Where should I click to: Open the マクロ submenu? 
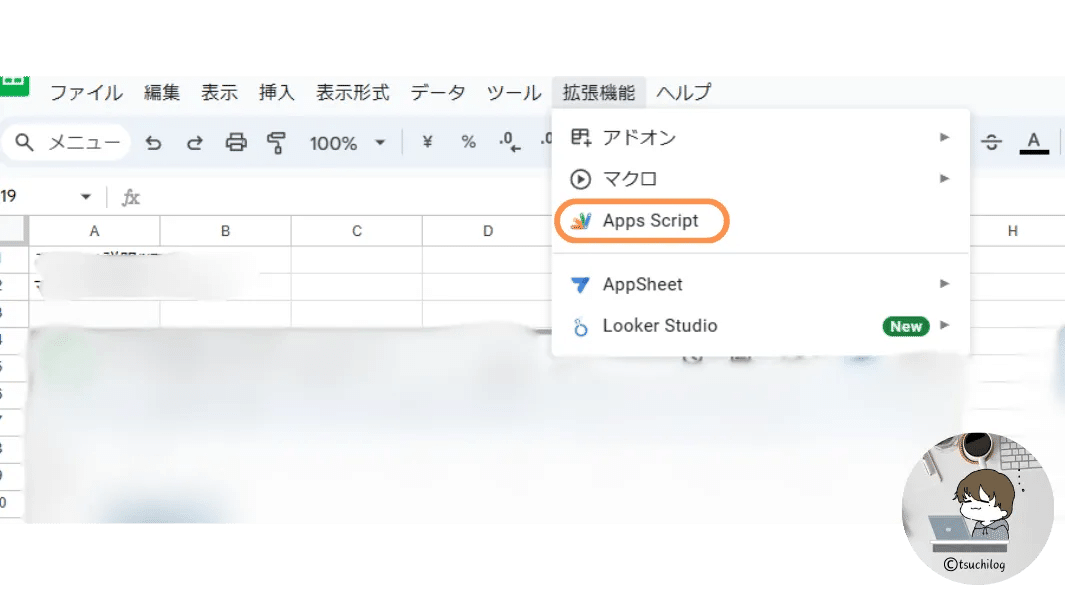coord(760,179)
